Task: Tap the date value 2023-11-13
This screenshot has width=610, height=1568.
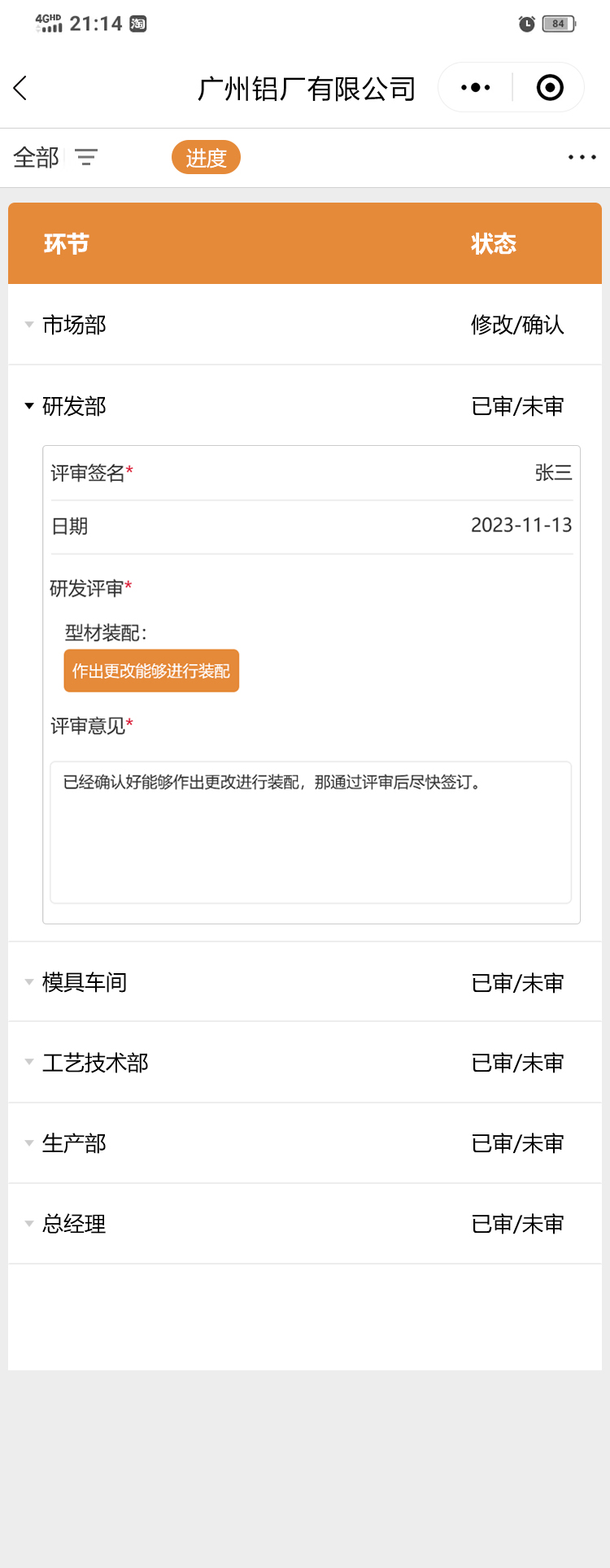Action: [521, 526]
